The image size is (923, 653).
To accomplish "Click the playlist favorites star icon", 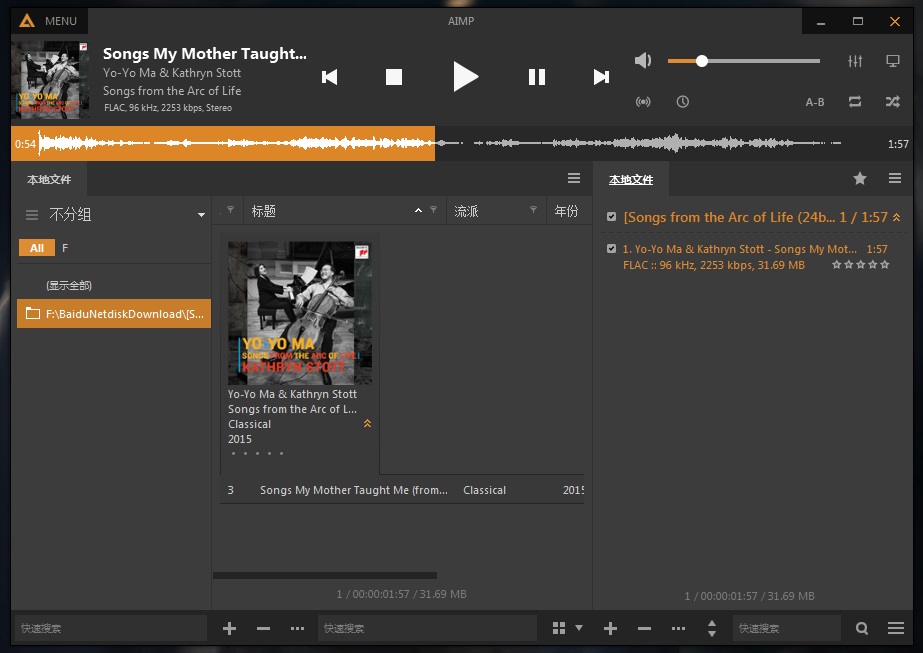I will coord(860,179).
